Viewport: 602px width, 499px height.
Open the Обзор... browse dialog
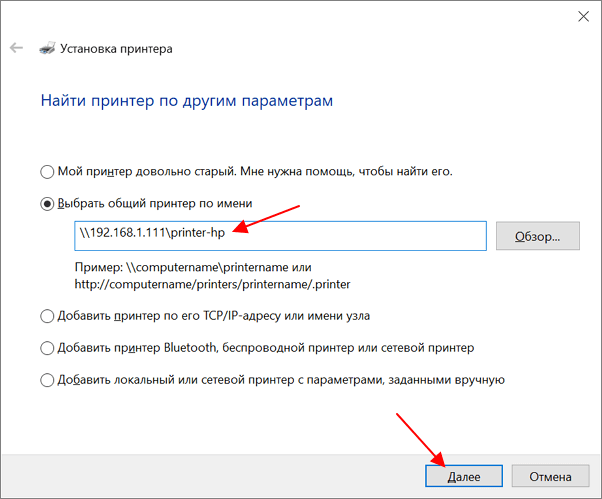(538, 236)
